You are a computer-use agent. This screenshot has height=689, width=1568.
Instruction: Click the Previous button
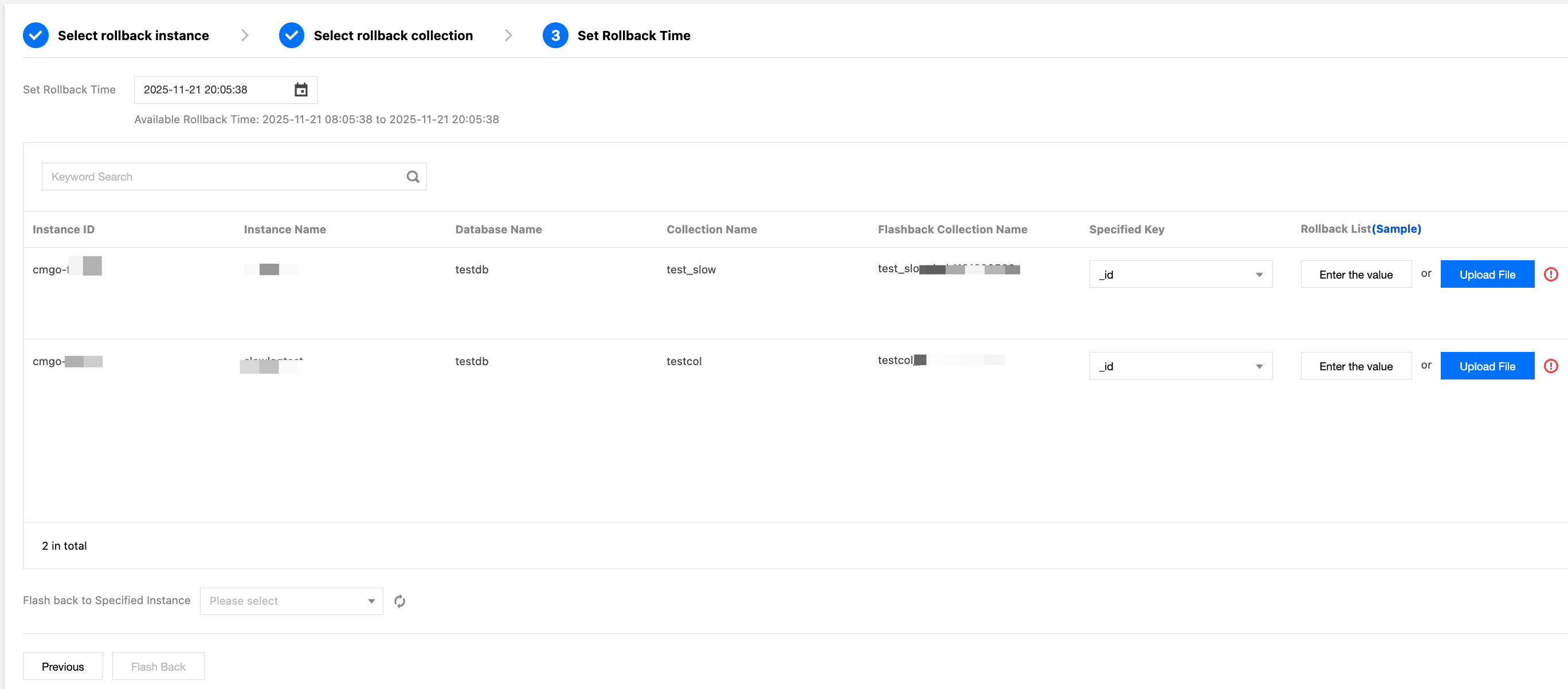point(62,667)
